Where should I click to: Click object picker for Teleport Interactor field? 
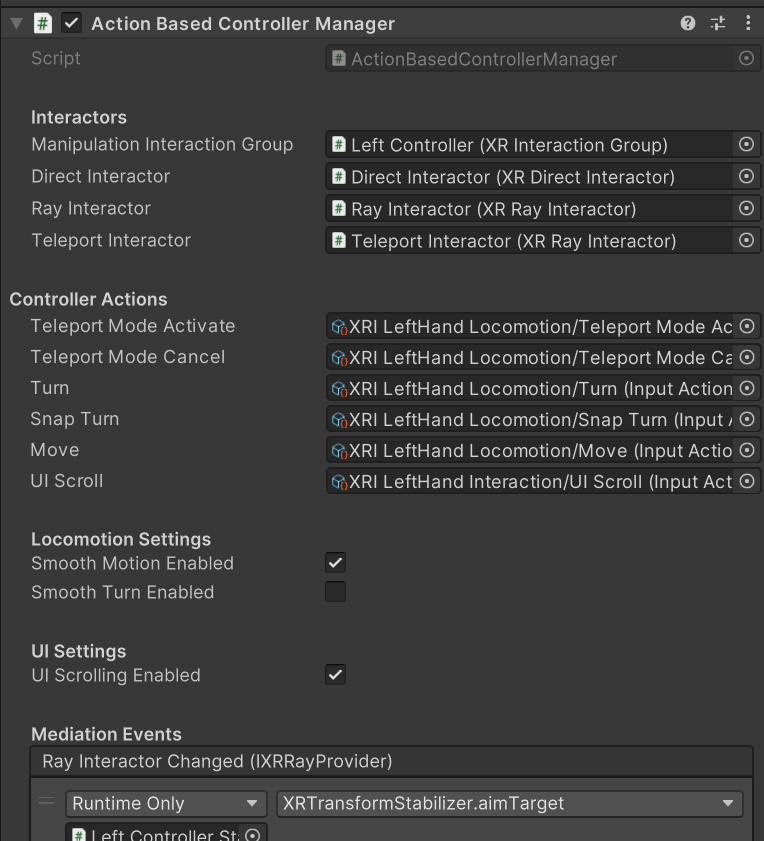(746, 241)
